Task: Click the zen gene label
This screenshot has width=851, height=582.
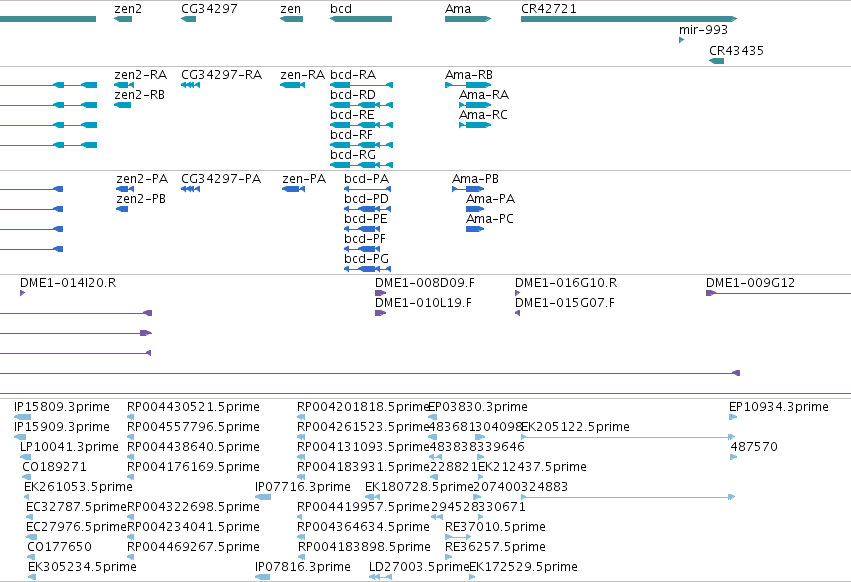Action: tap(290, 9)
